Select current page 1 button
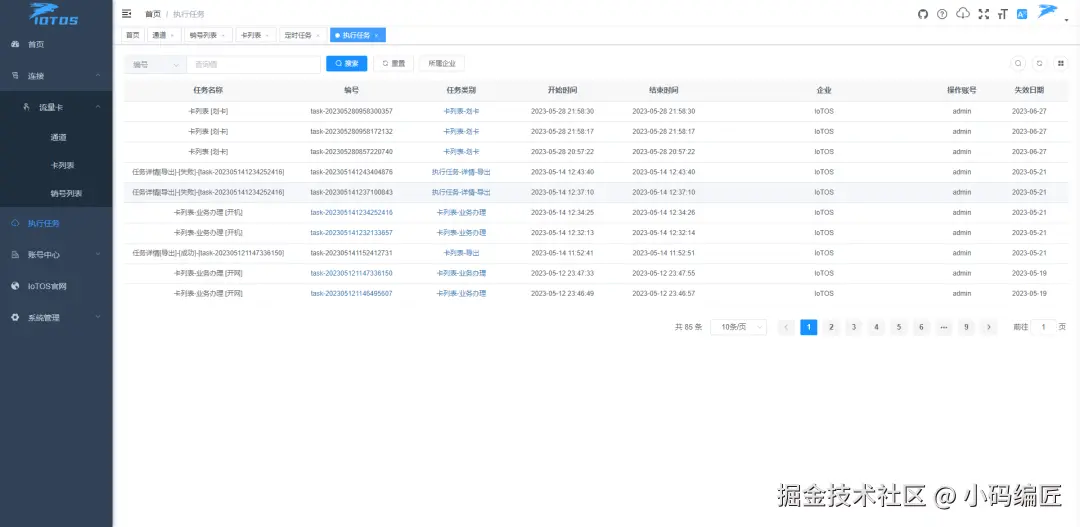 [x=809, y=327]
